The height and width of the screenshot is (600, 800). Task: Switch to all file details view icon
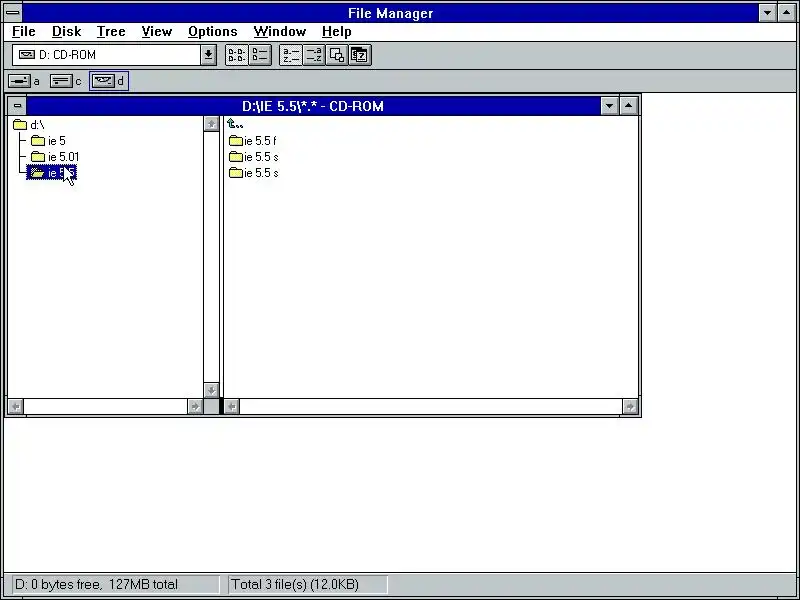tap(260, 55)
